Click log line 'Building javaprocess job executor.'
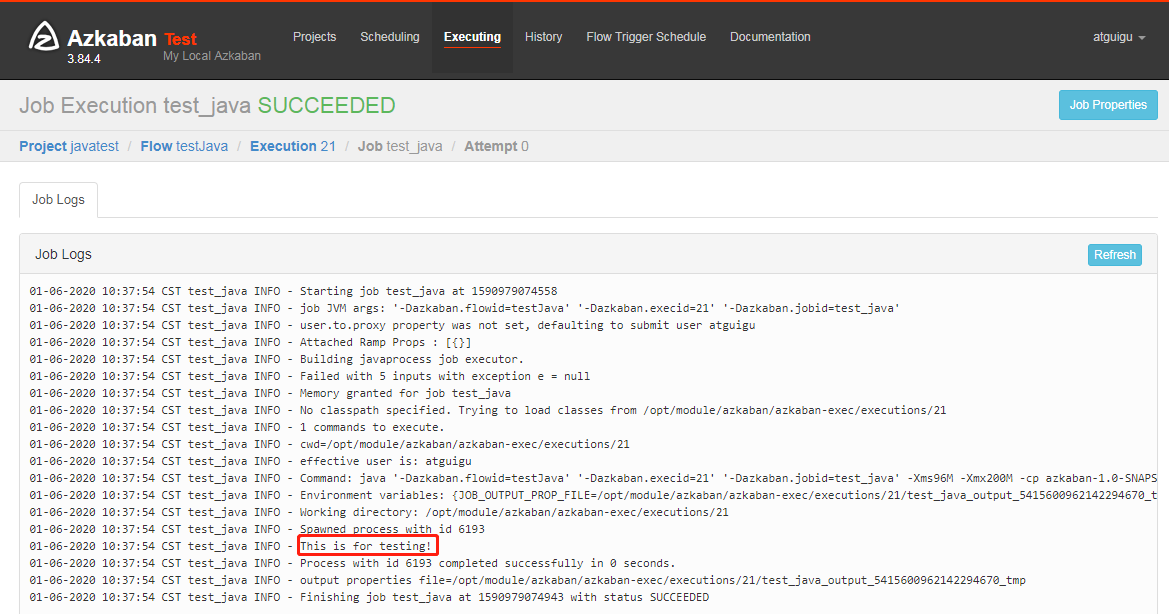The height and width of the screenshot is (614, 1169). point(277,360)
